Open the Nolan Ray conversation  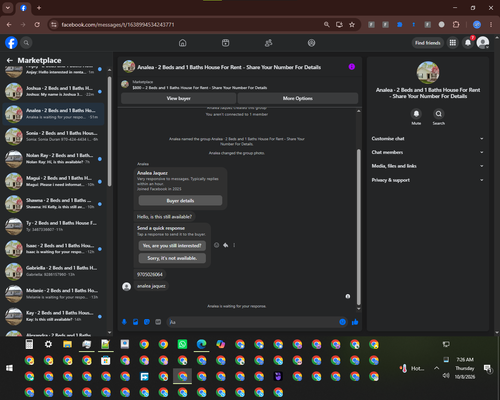coord(53,159)
